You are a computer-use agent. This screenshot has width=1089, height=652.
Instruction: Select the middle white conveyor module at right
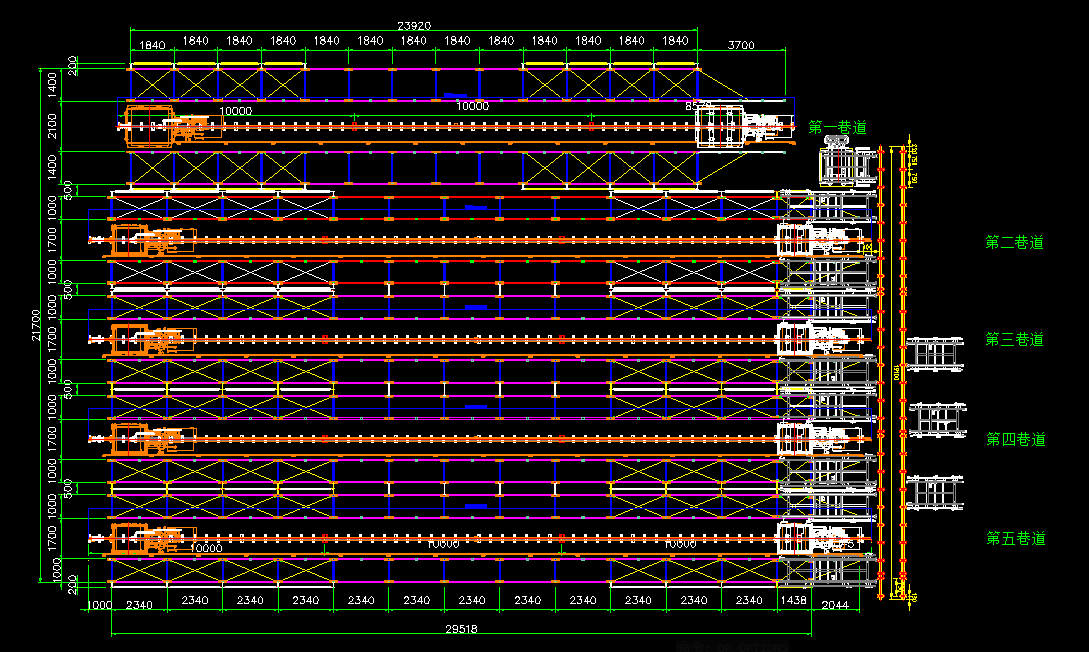(936, 420)
